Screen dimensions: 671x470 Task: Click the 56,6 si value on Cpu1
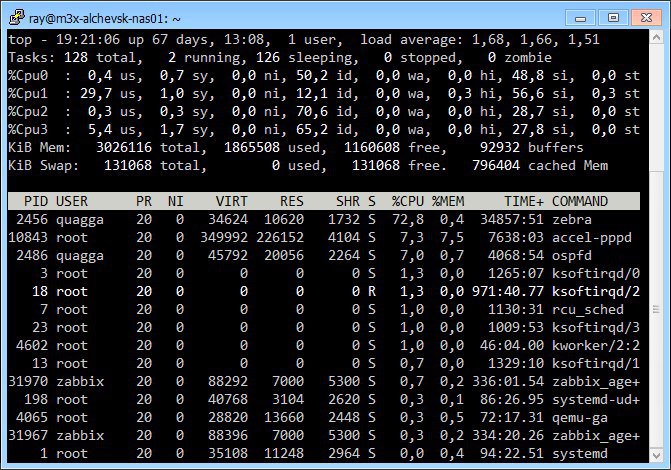[x=528, y=93]
